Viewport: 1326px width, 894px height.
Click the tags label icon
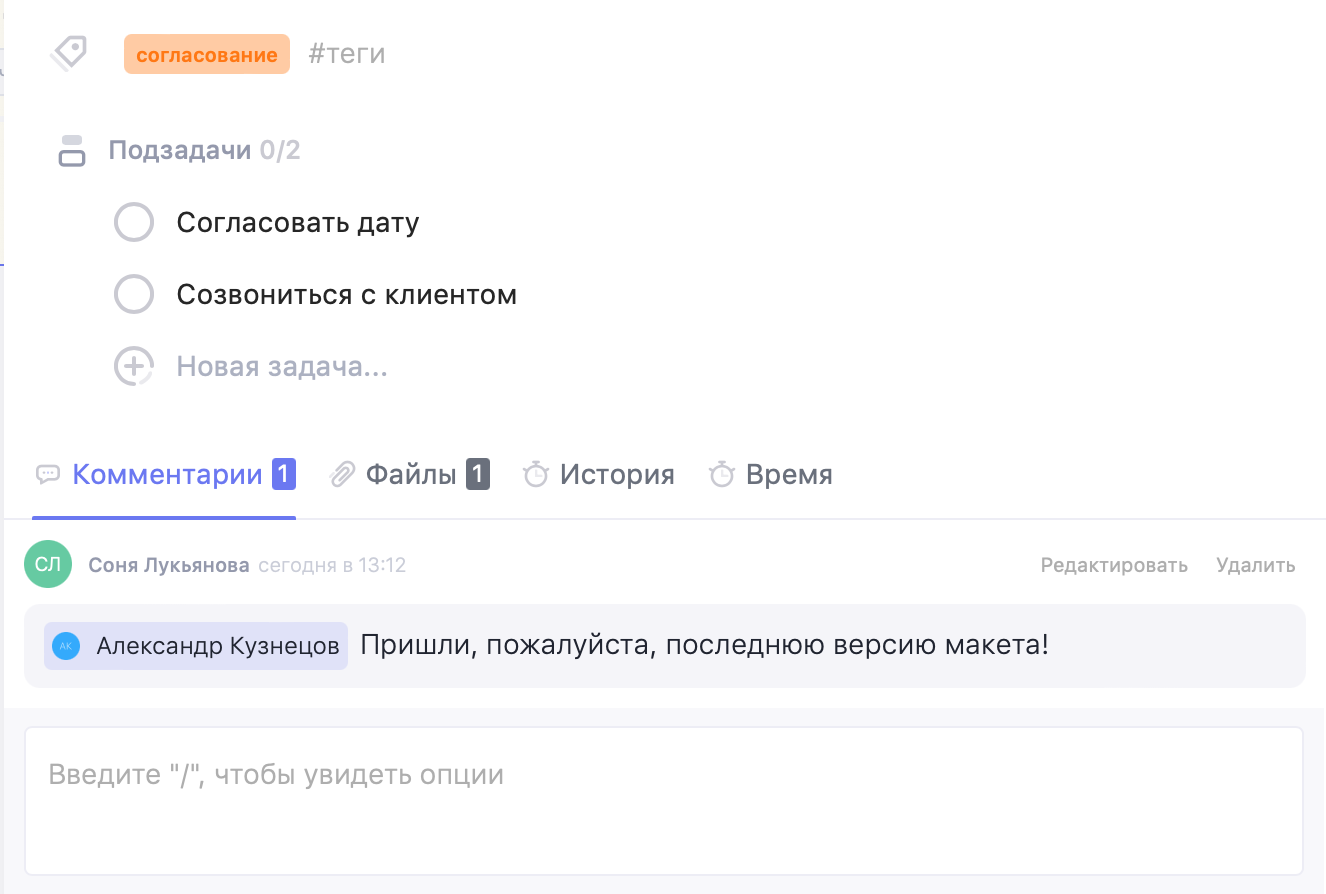[68, 52]
